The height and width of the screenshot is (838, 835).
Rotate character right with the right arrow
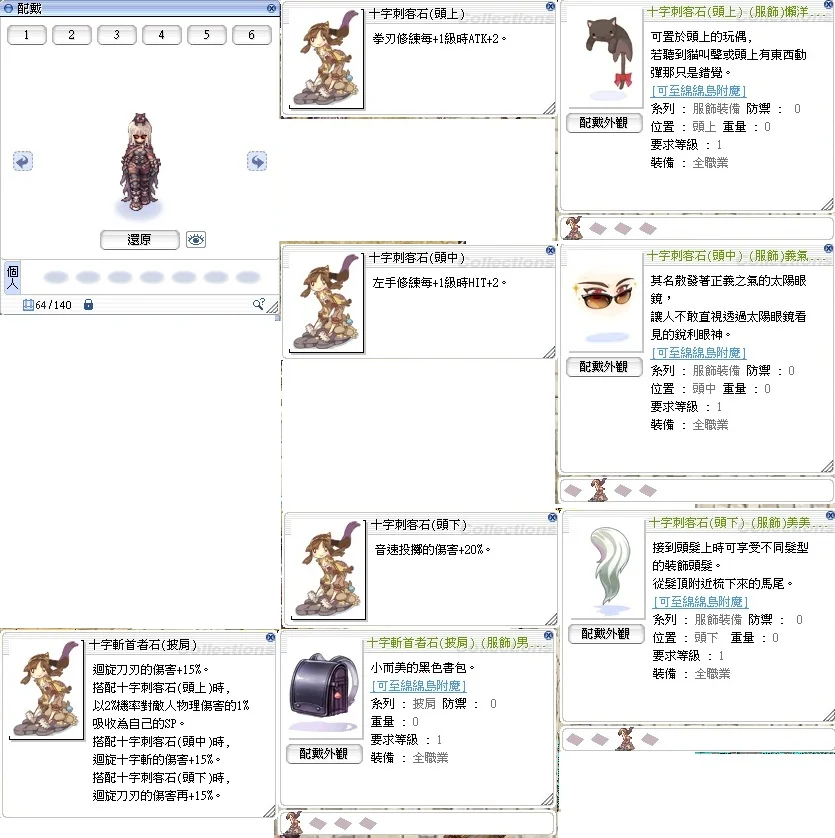point(257,161)
